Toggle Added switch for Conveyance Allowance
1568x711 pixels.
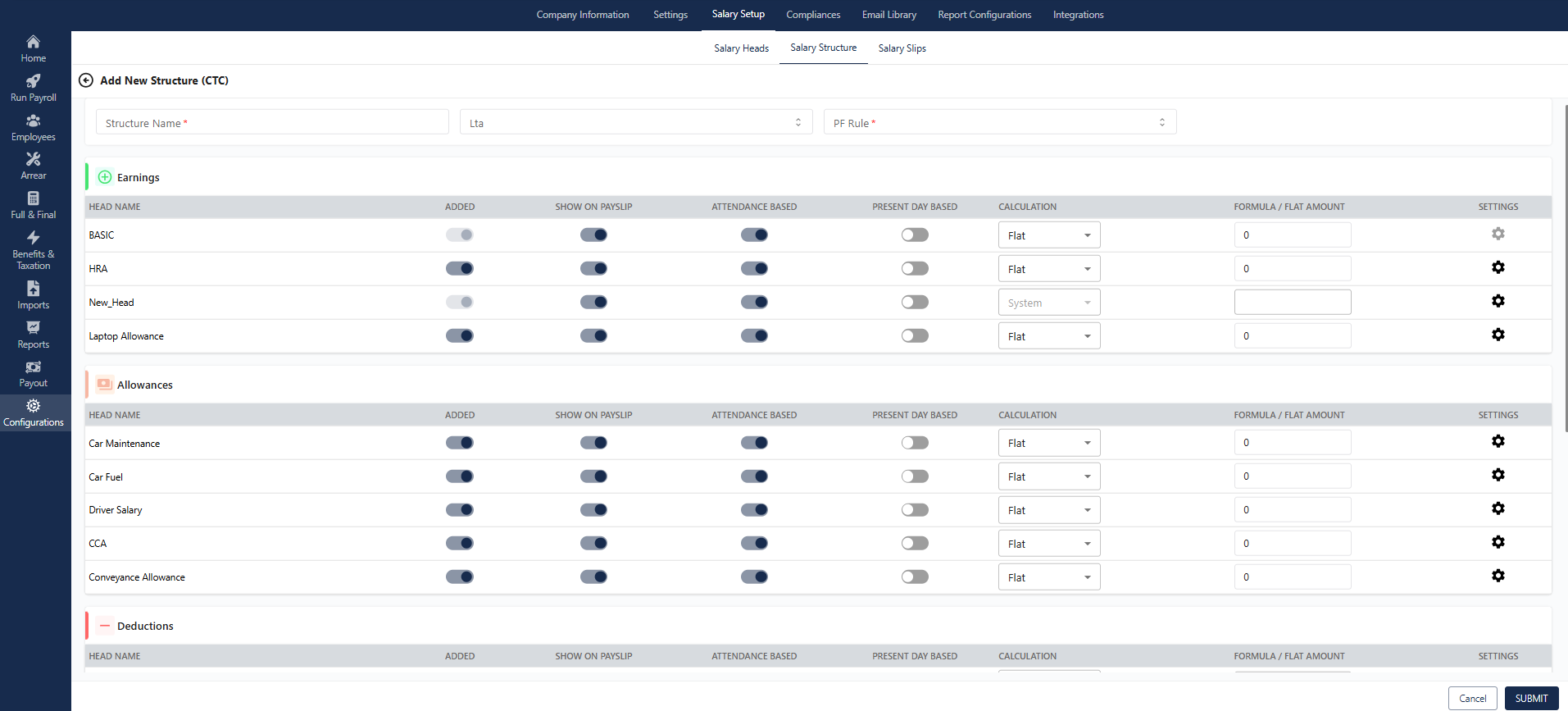point(460,577)
